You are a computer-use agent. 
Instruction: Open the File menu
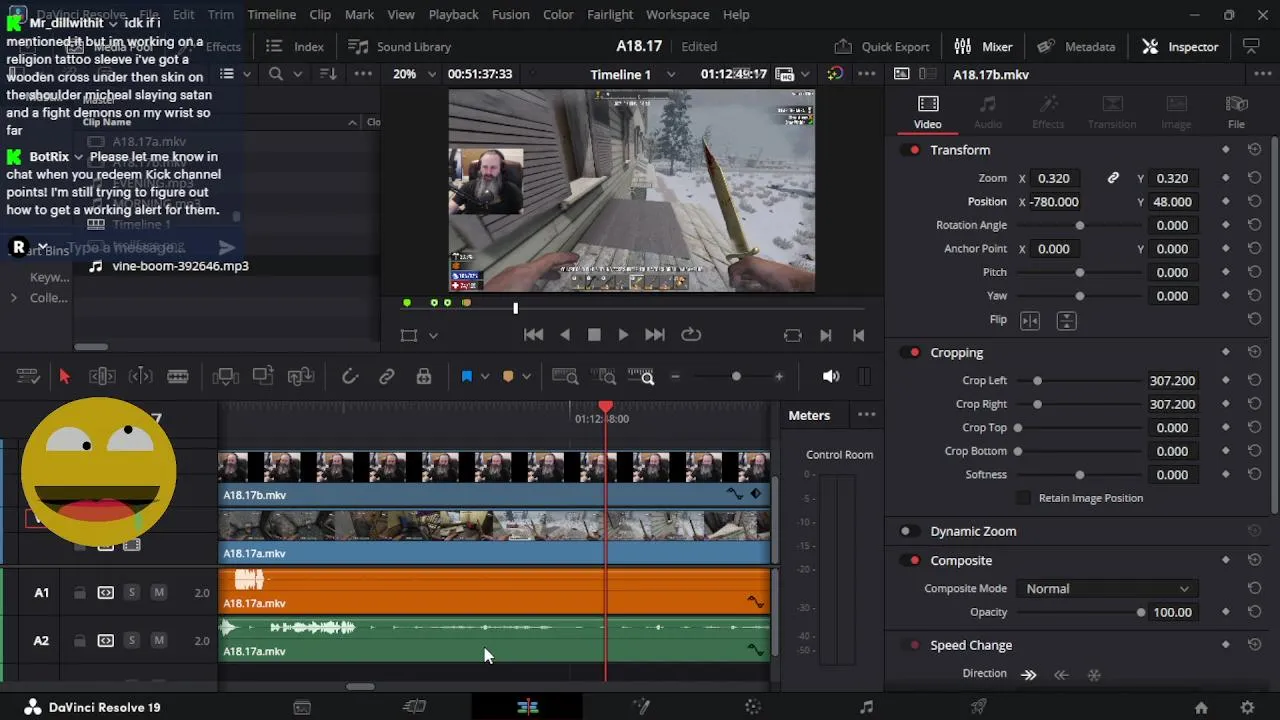tap(148, 14)
